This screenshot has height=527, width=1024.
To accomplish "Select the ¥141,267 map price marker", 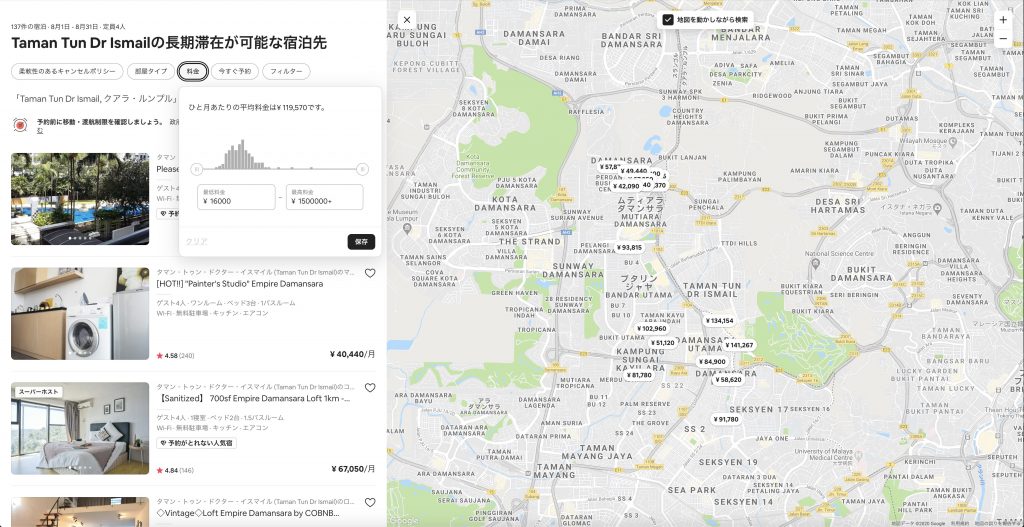I will tap(739, 345).
